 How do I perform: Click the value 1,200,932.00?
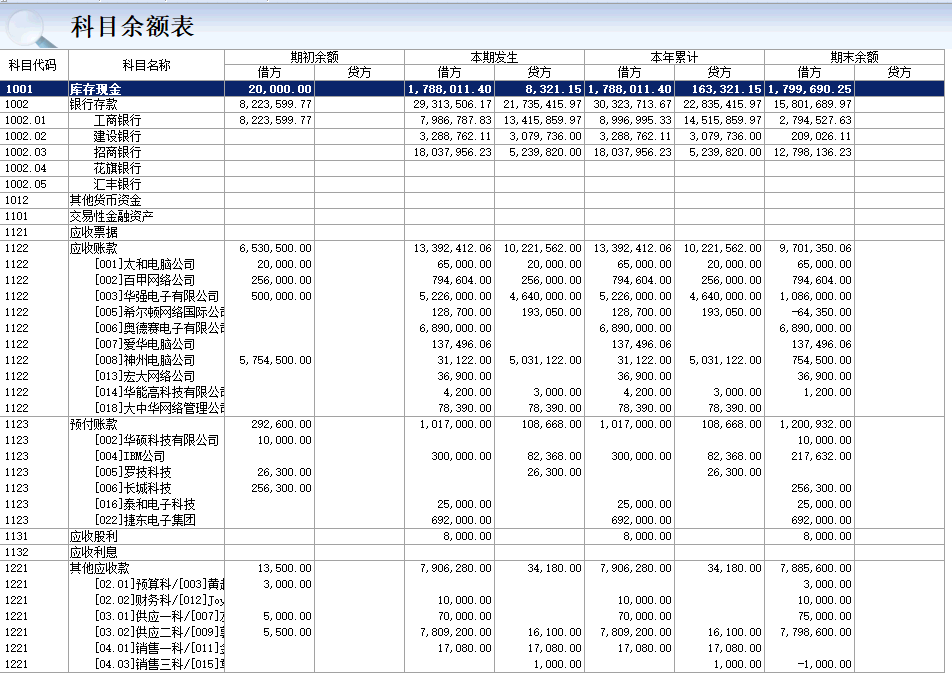point(815,424)
